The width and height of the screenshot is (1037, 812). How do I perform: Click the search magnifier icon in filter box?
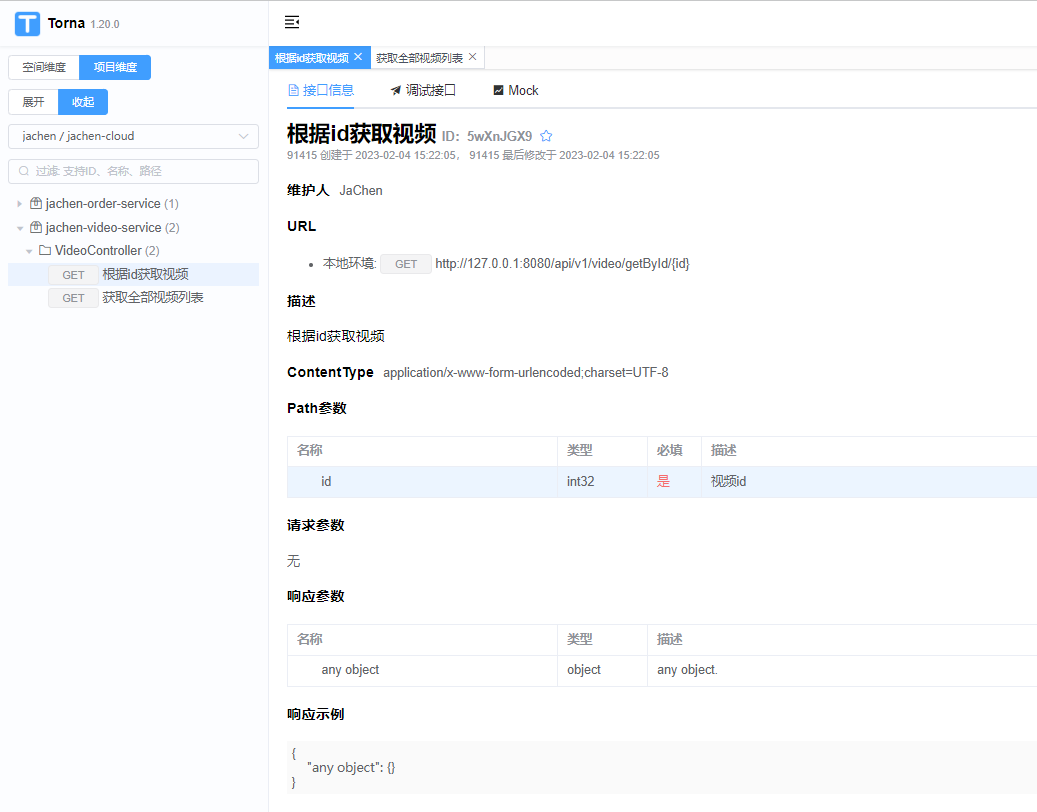pos(24,171)
